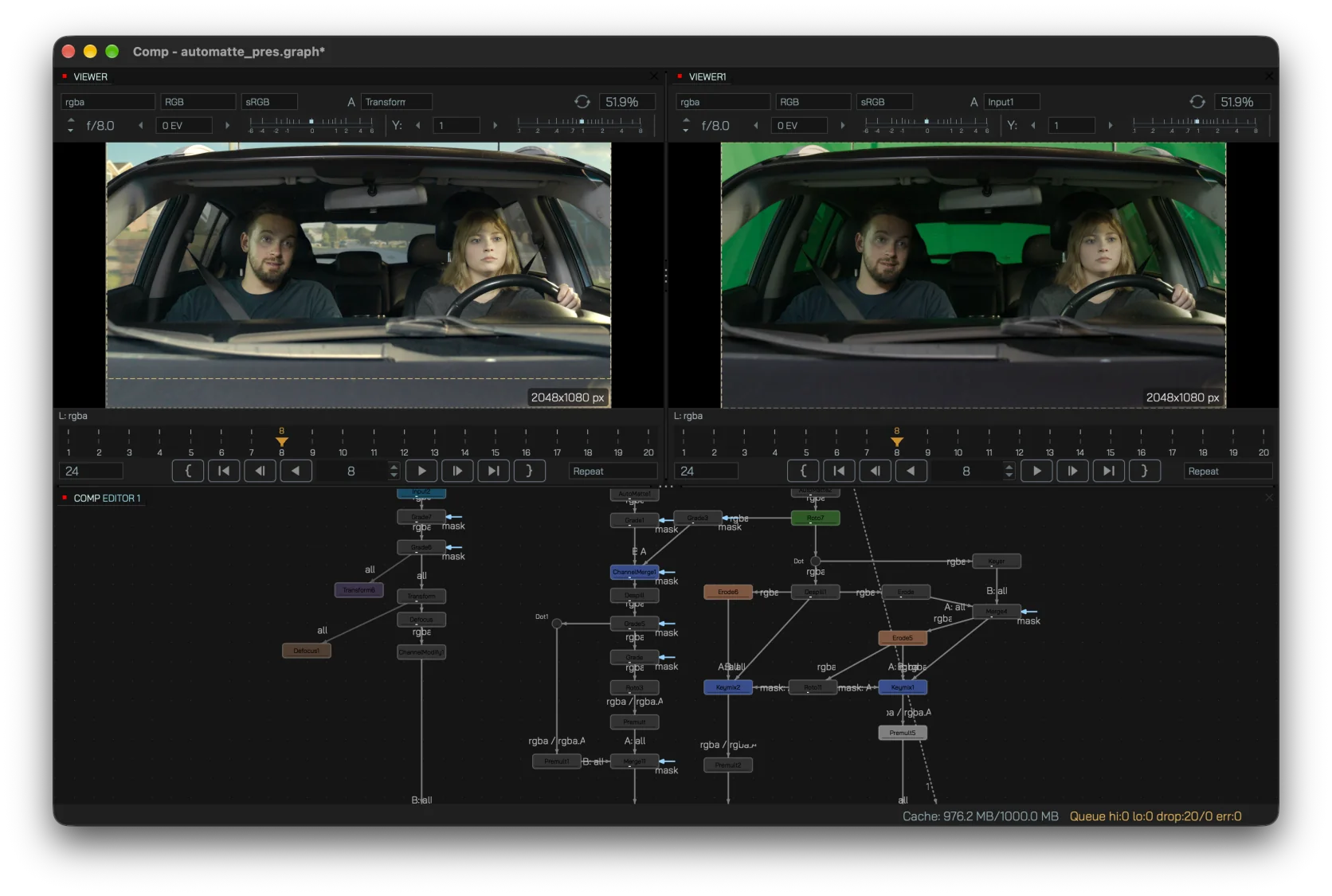Screen dimensions: 1332x896
Task: Open Repeat loop mode dropdown in VIEWER1
Action: (1228, 471)
